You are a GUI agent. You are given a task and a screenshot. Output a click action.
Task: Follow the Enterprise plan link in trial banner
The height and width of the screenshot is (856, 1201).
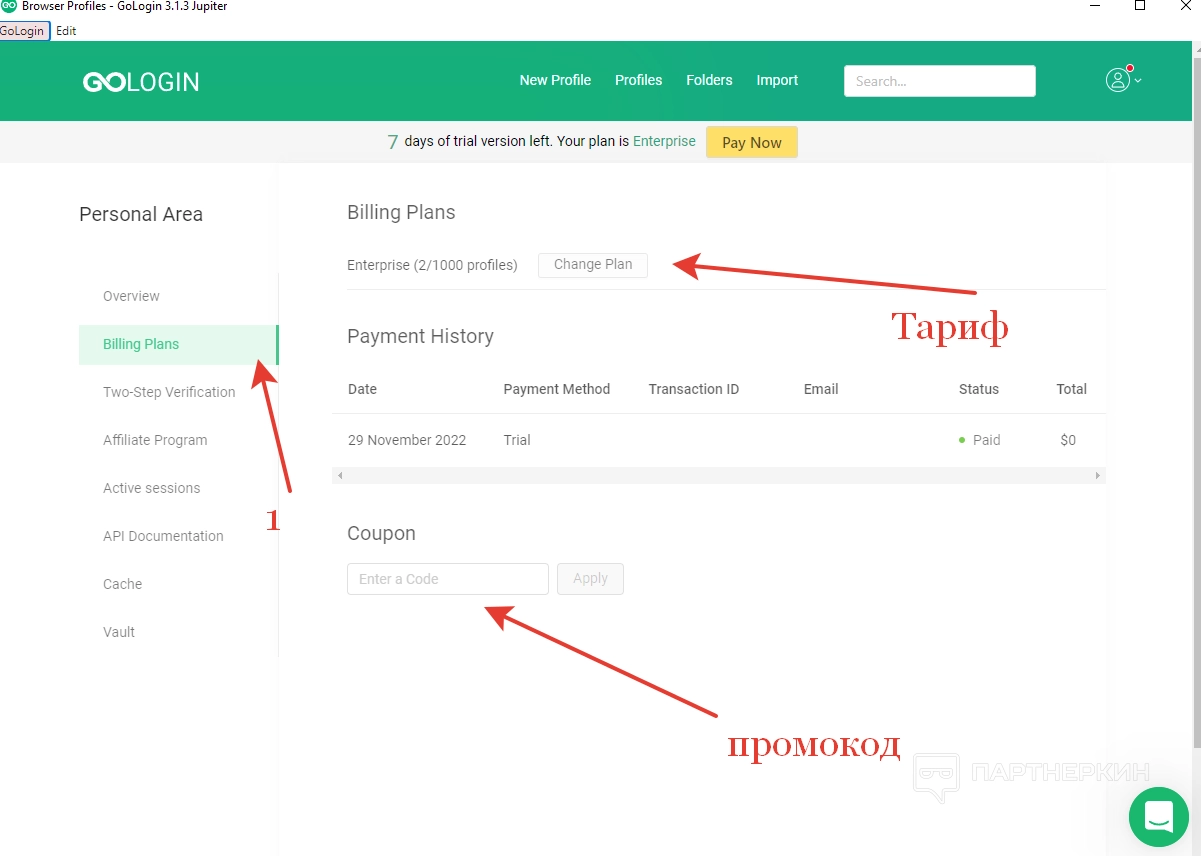click(664, 141)
